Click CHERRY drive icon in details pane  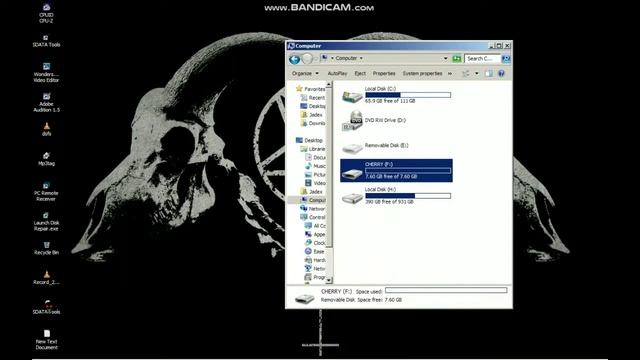(304, 298)
